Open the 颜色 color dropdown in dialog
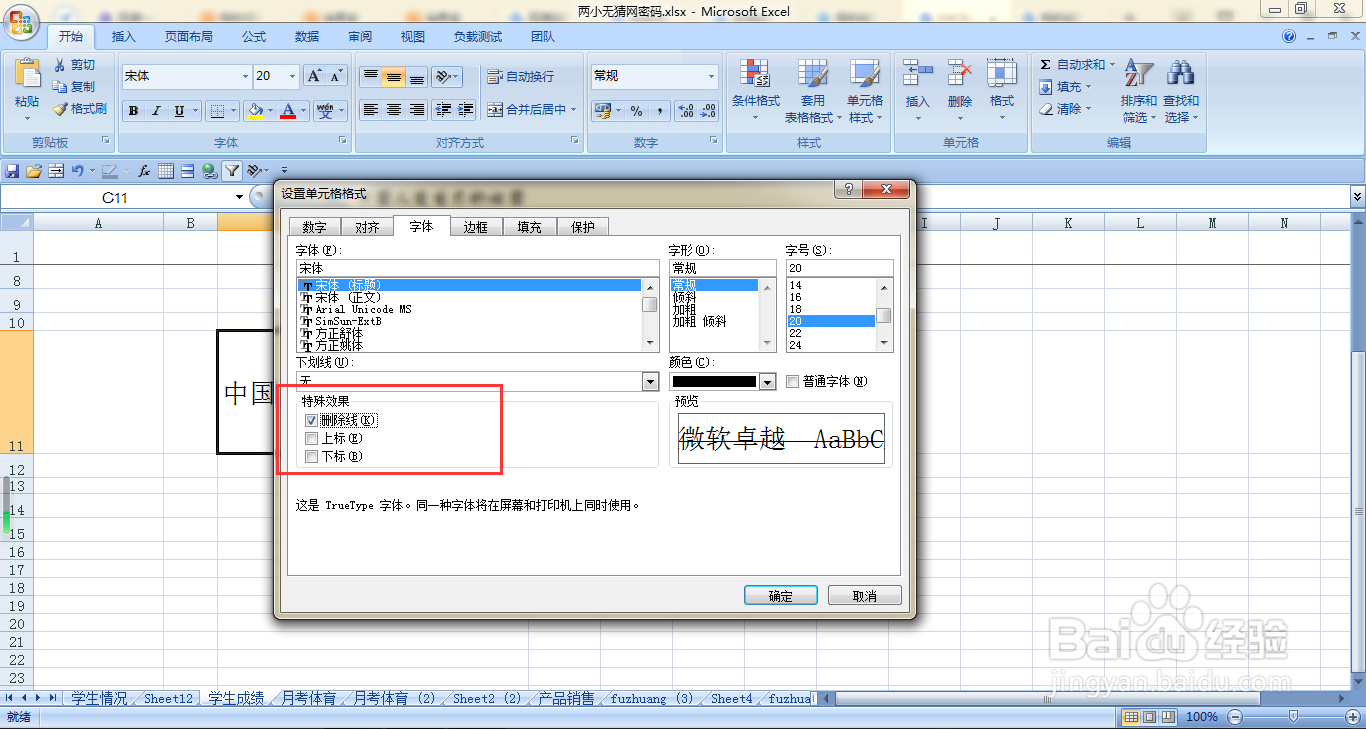Screen dimensions: 1366x729 (765, 381)
